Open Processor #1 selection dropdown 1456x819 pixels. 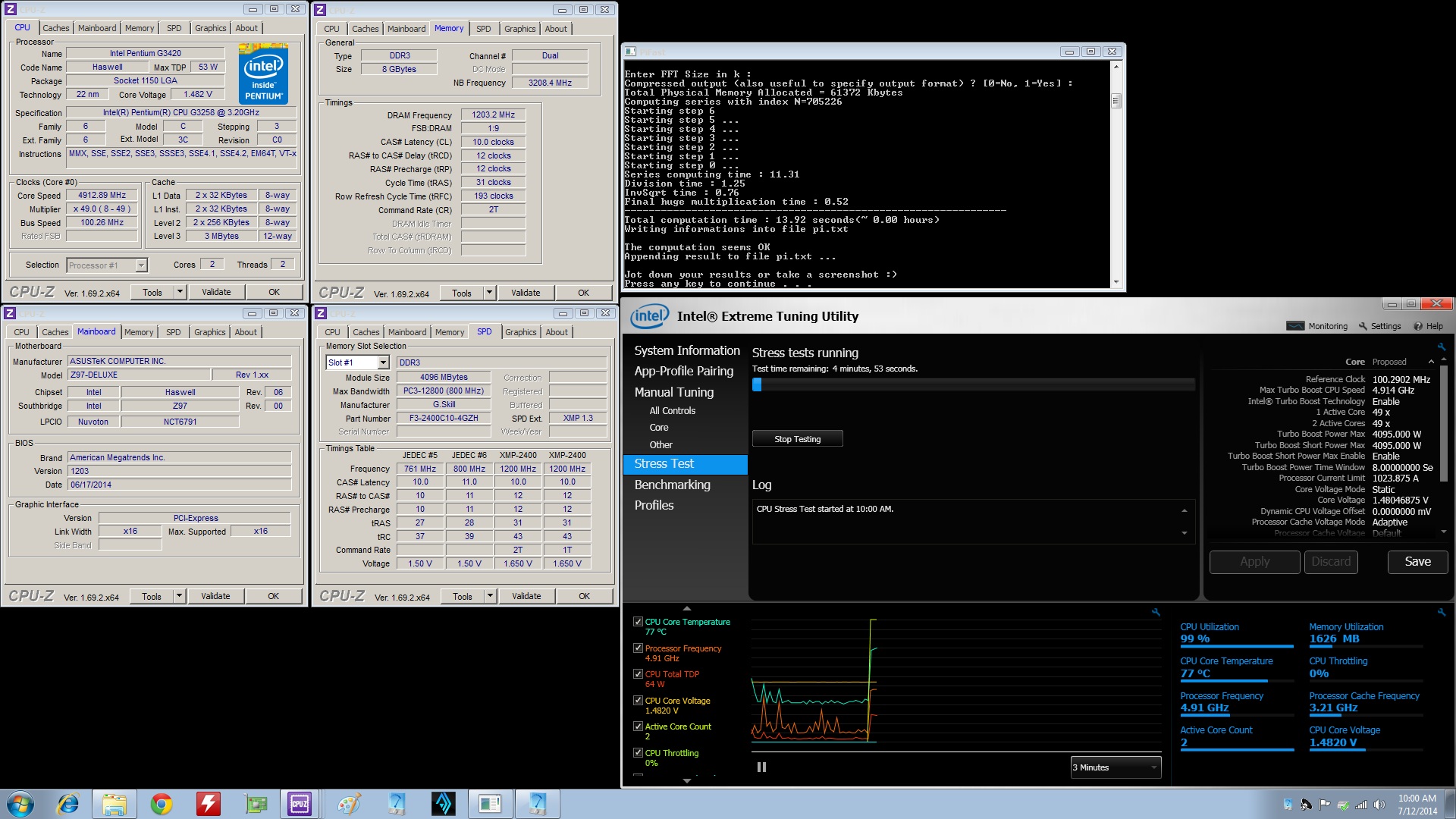coord(141,265)
